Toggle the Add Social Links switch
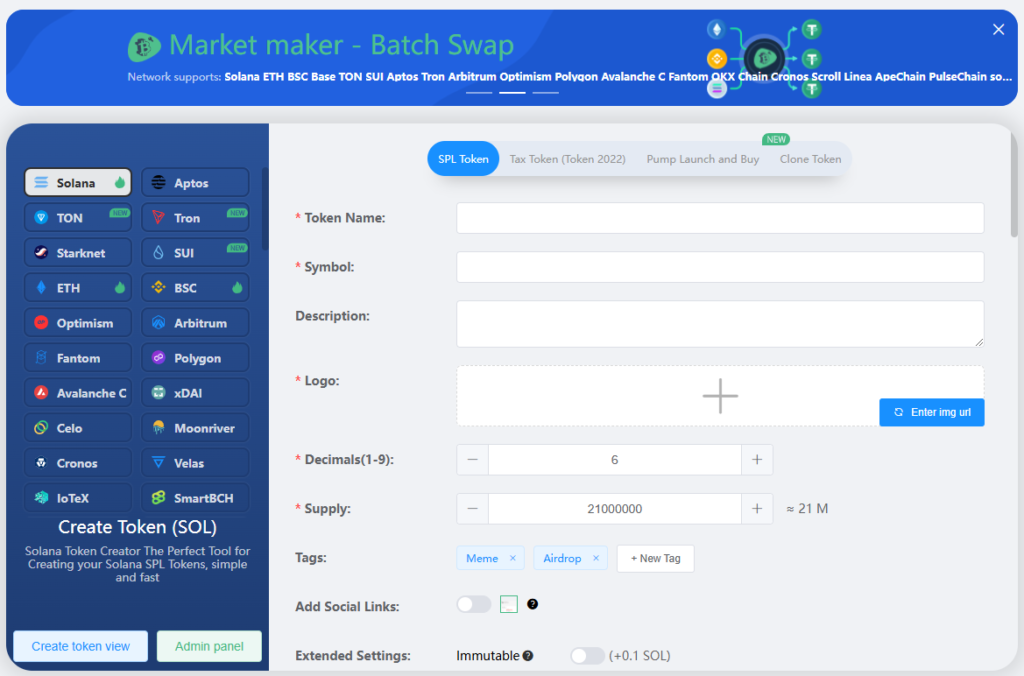This screenshot has width=1024, height=676. tap(473, 604)
